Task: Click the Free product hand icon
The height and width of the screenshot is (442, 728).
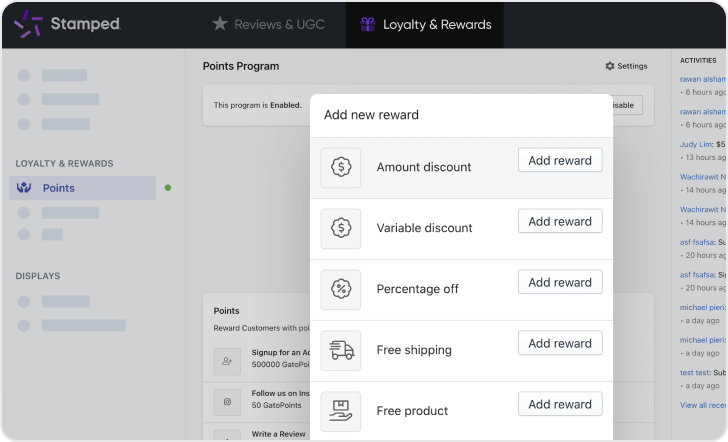Action: [341, 411]
